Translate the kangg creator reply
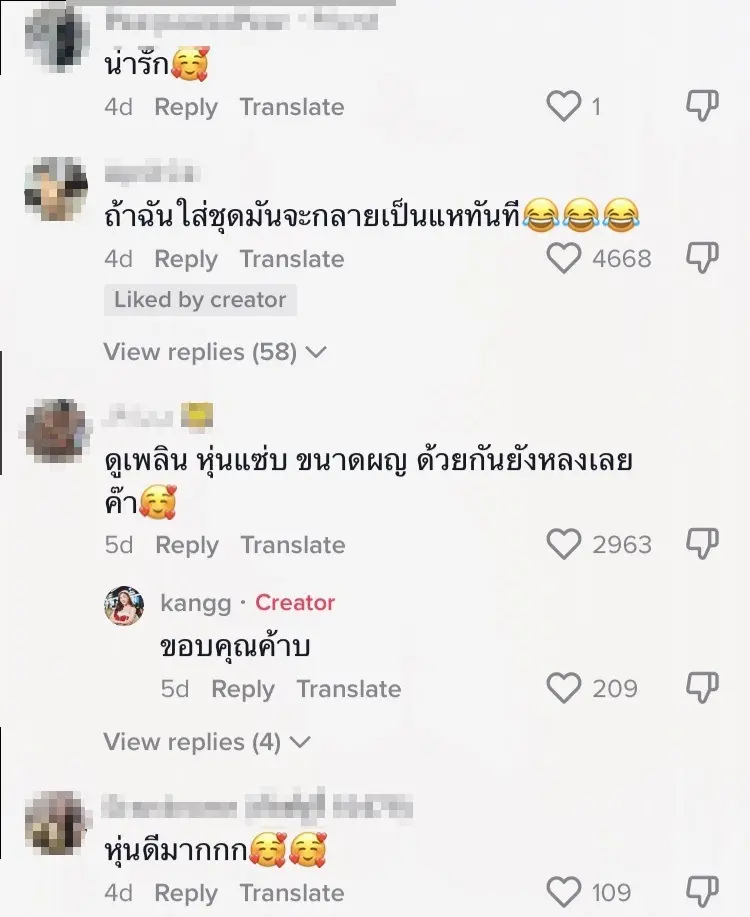The width and height of the screenshot is (750, 917). click(x=348, y=689)
